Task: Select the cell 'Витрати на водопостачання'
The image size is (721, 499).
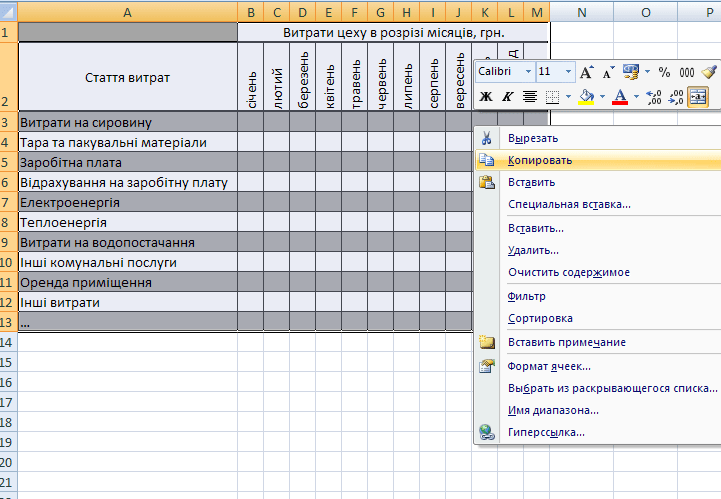Action: (x=127, y=242)
